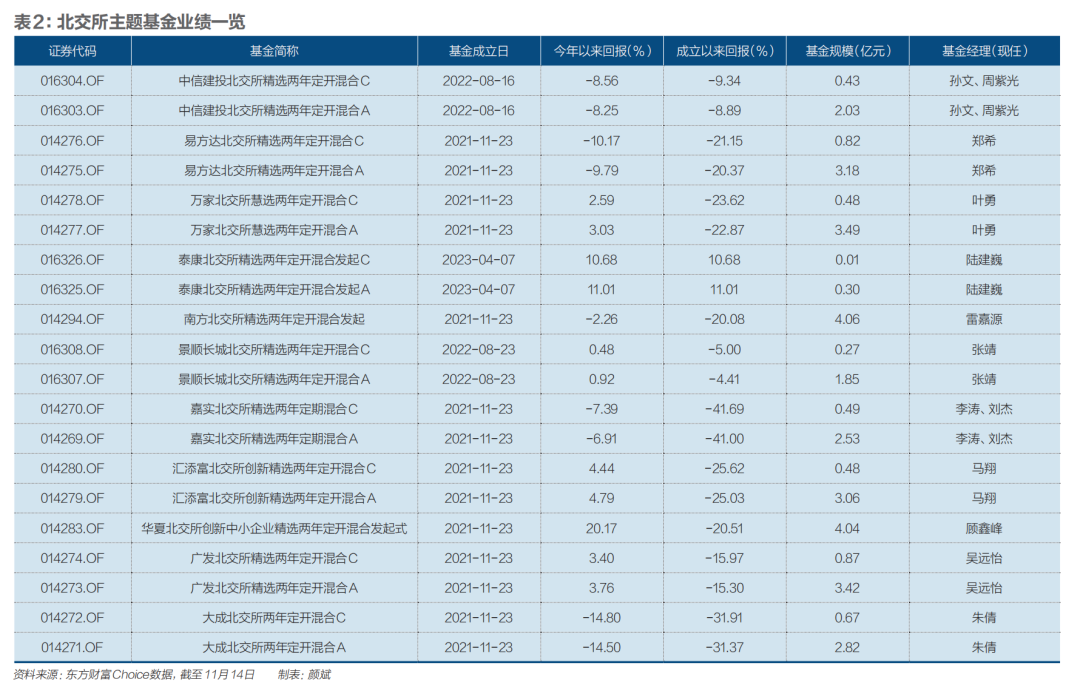
Task: Click fund code 014283.OF
Action: tap(72, 529)
